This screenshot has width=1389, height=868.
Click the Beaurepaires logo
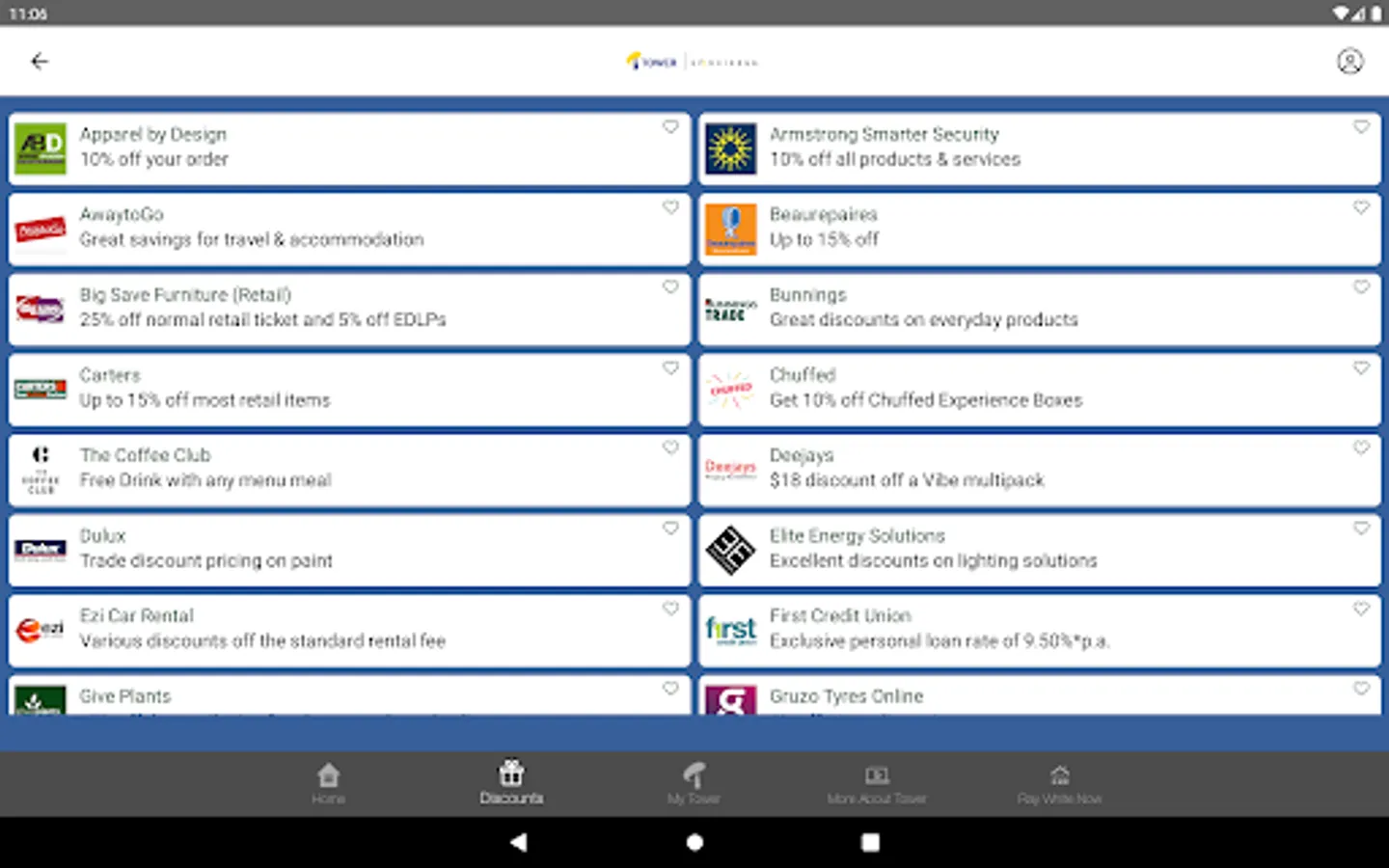[x=730, y=230]
